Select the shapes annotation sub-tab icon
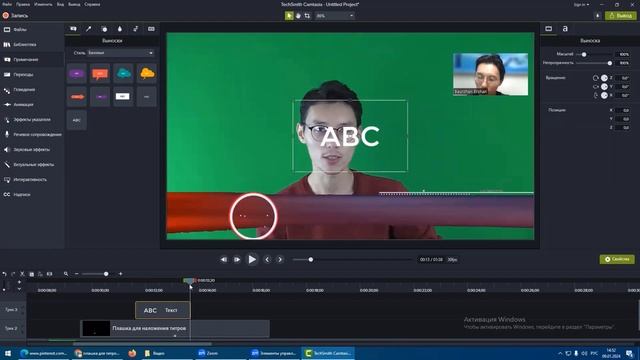Viewport: 640px width, 360px height. tap(104, 29)
